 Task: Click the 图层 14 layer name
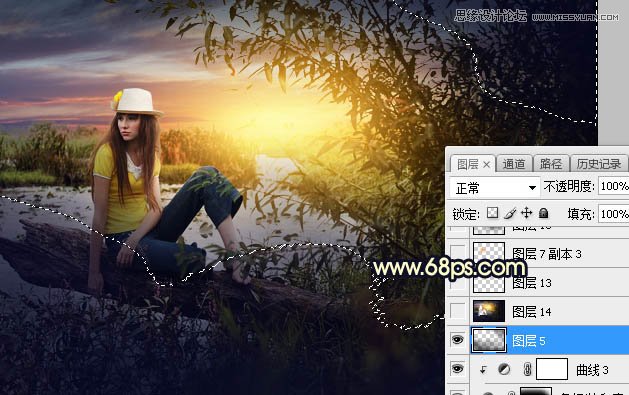(532, 312)
